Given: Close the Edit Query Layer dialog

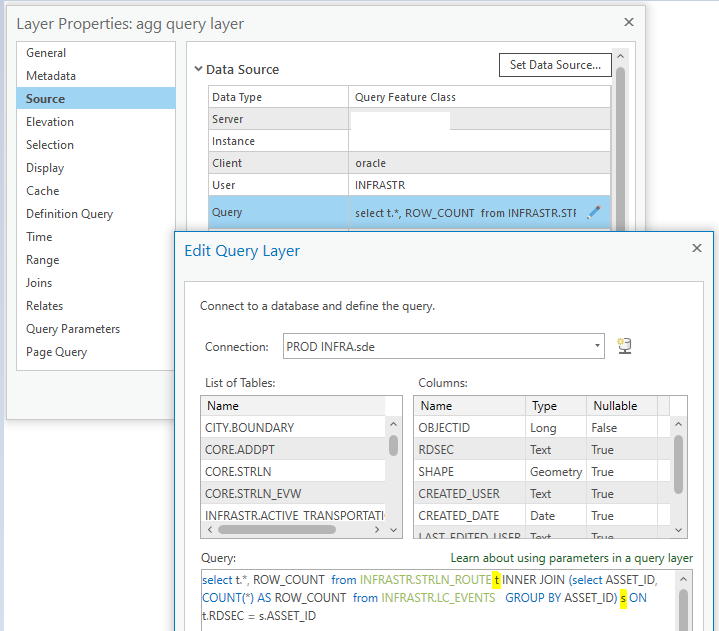Looking at the screenshot, I should (697, 248).
